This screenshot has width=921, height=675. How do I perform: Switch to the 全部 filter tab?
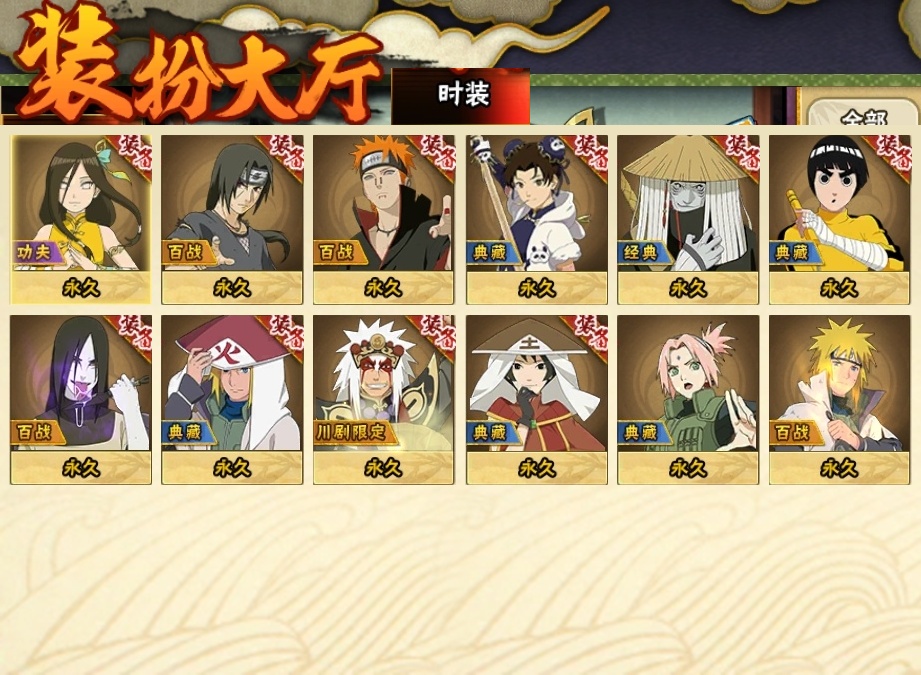tap(862, 115)
